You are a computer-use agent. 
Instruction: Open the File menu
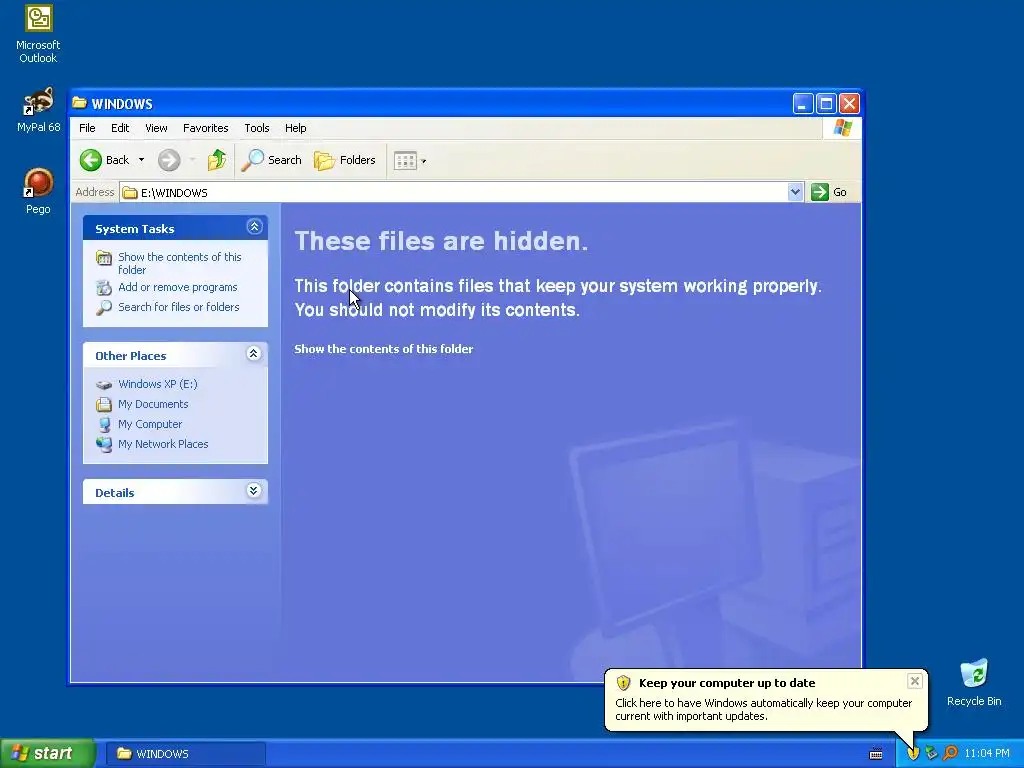(87, 128)
